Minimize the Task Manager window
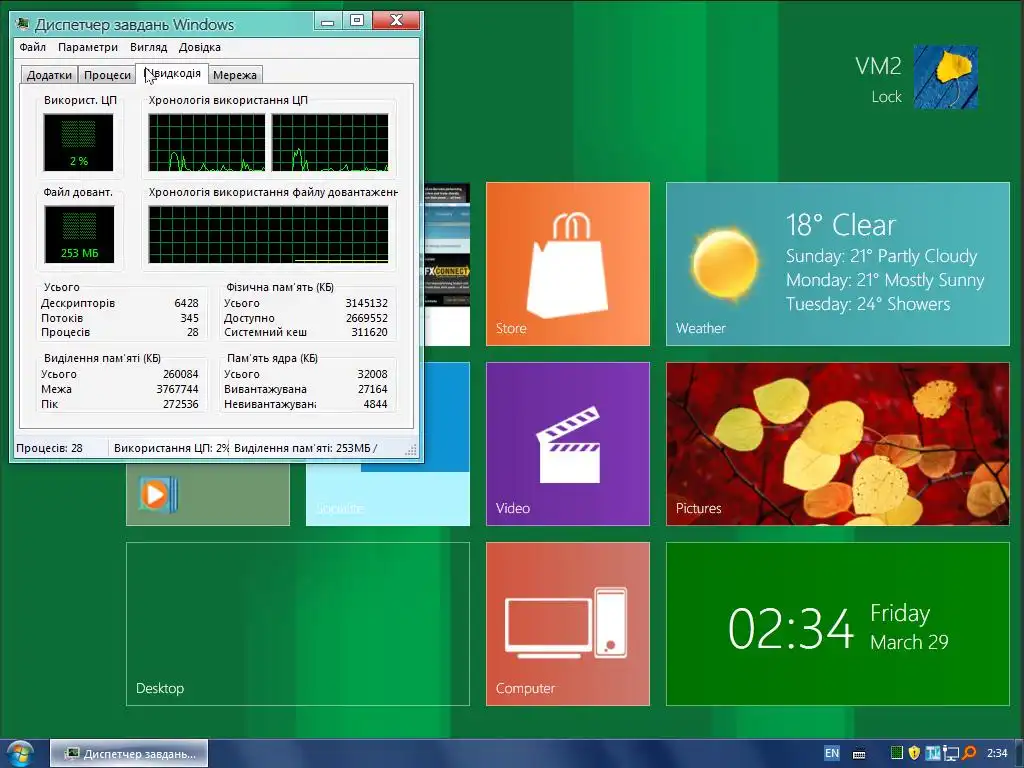The image size is (1024, 768). coord(328,22)
